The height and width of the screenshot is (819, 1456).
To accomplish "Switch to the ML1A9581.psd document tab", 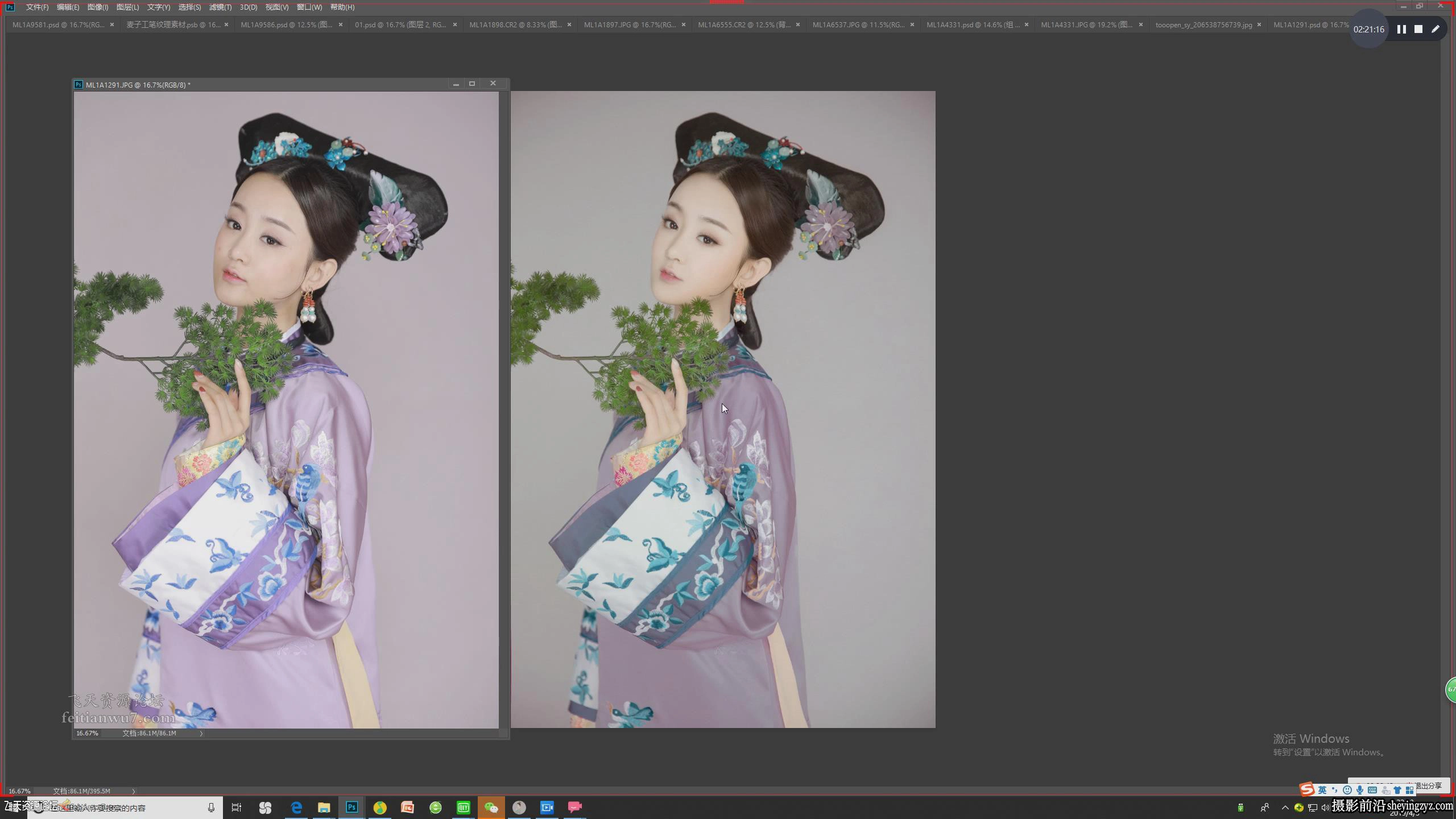I will [58, 25].
